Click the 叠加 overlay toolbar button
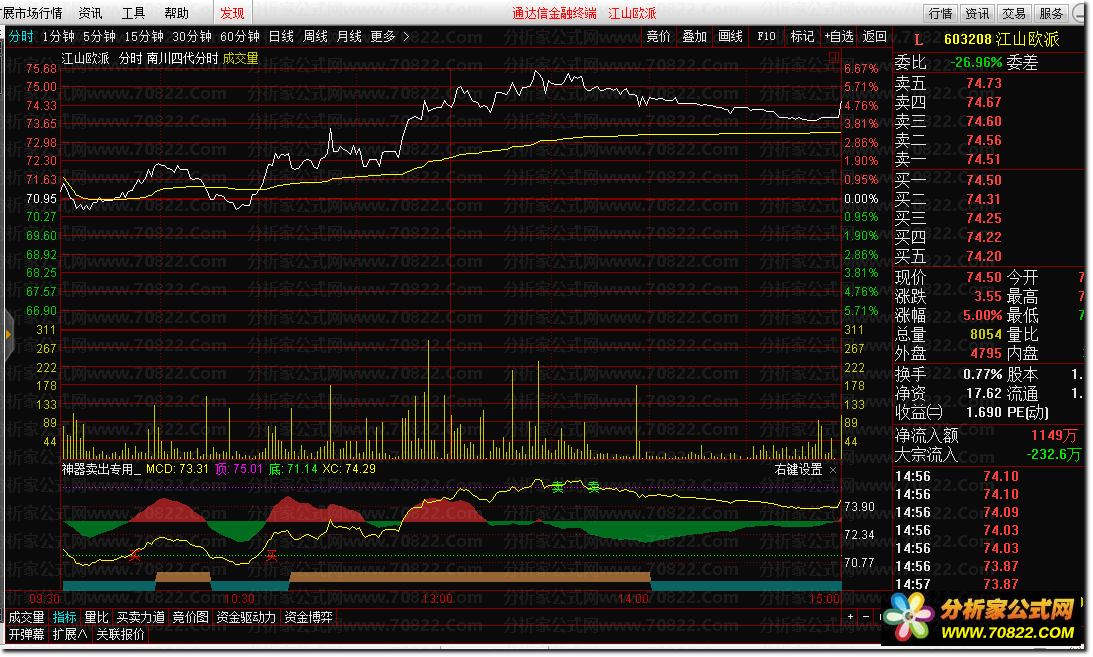Viewport: 1093px width, 657px height. point(694,36)
